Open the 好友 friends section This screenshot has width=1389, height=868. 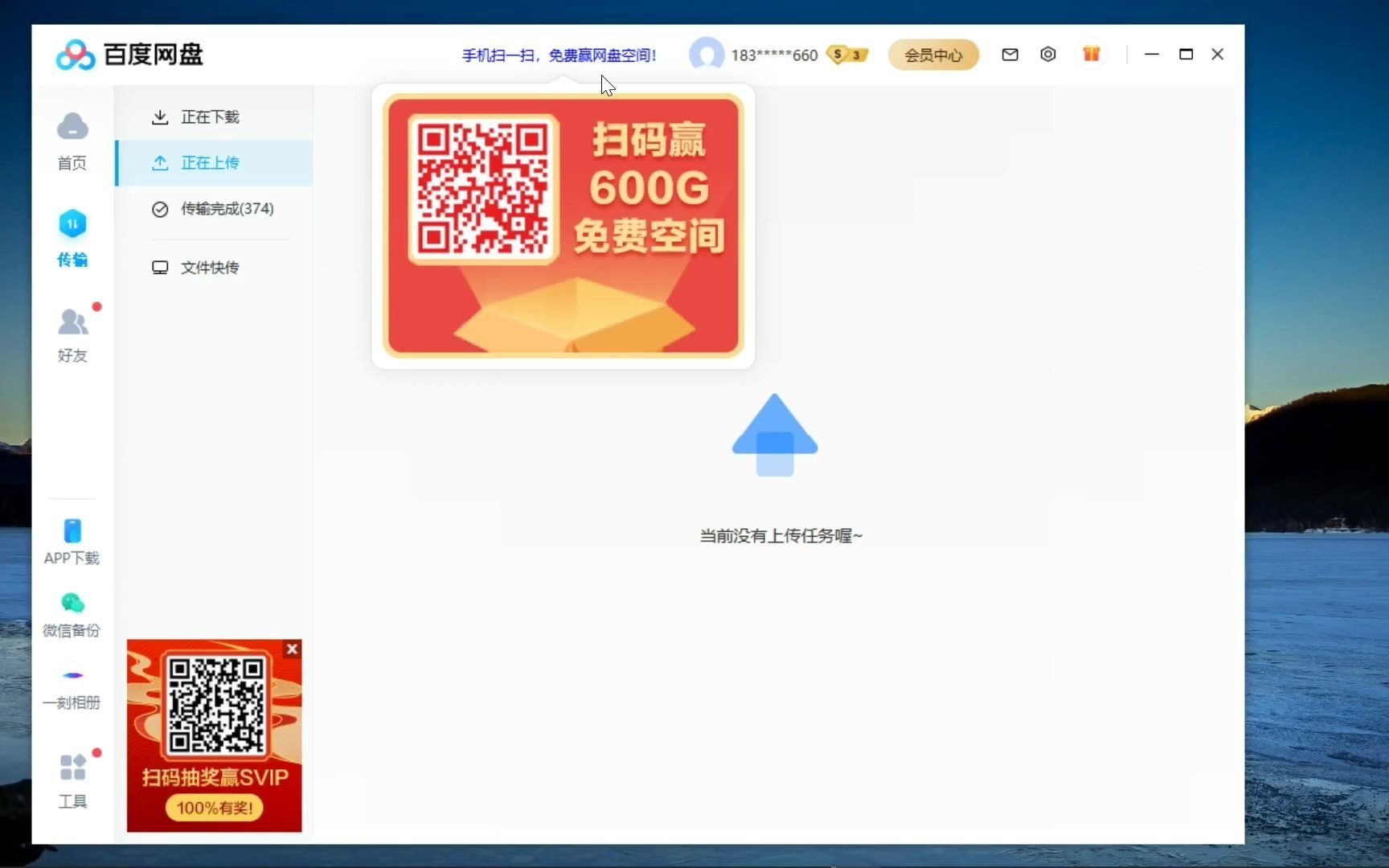click(x=72, y=334)
